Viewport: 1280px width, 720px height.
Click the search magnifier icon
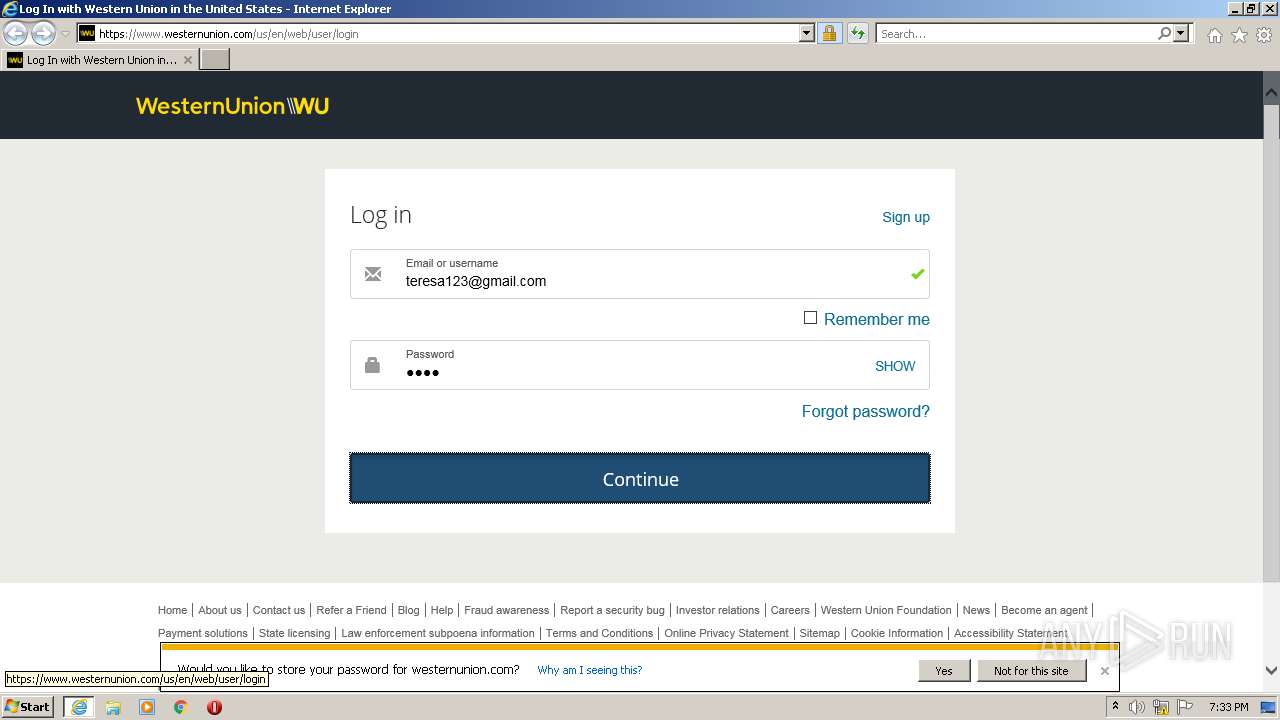[x=1164, y=33]
